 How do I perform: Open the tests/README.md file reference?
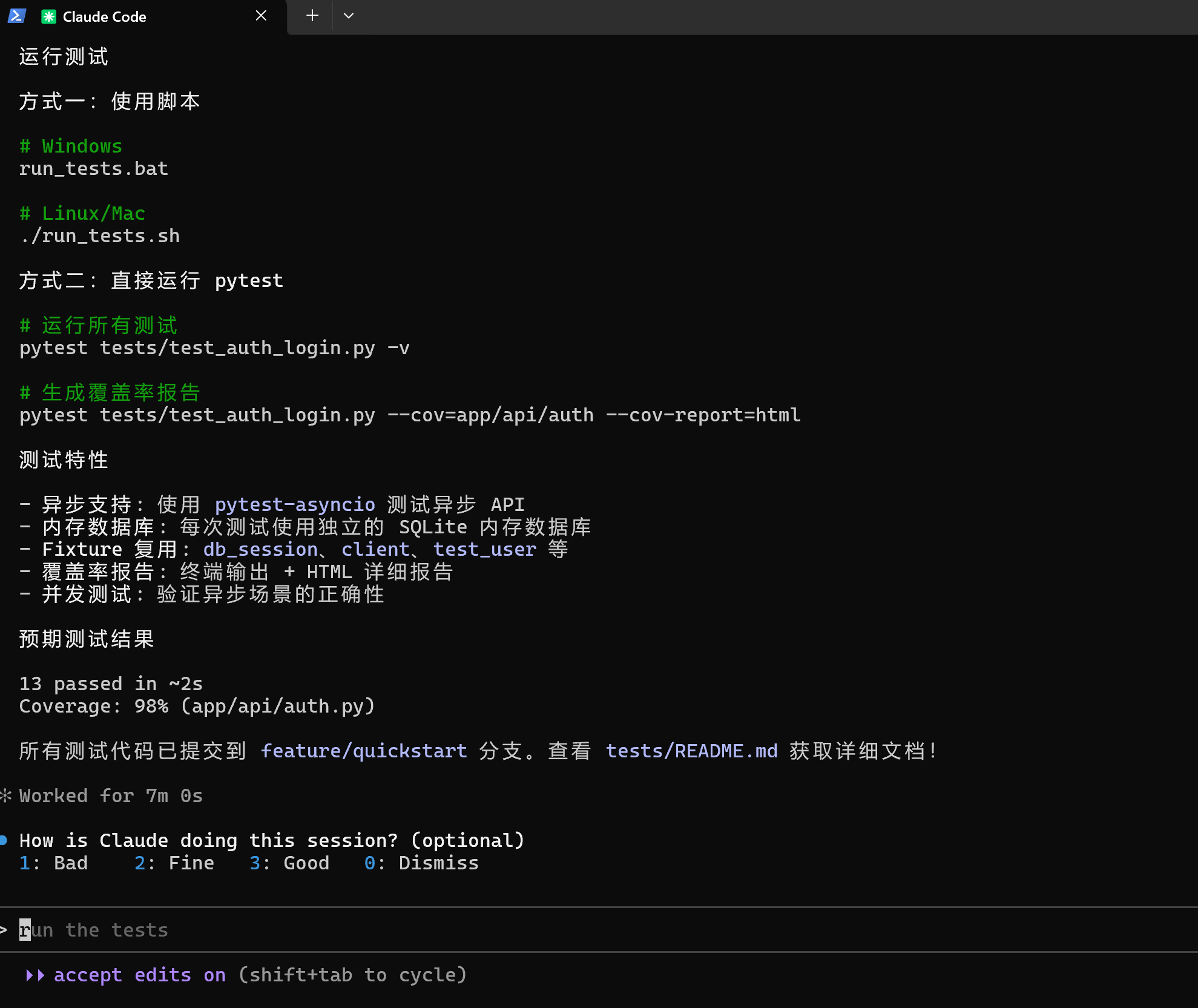tap(691, 751)
